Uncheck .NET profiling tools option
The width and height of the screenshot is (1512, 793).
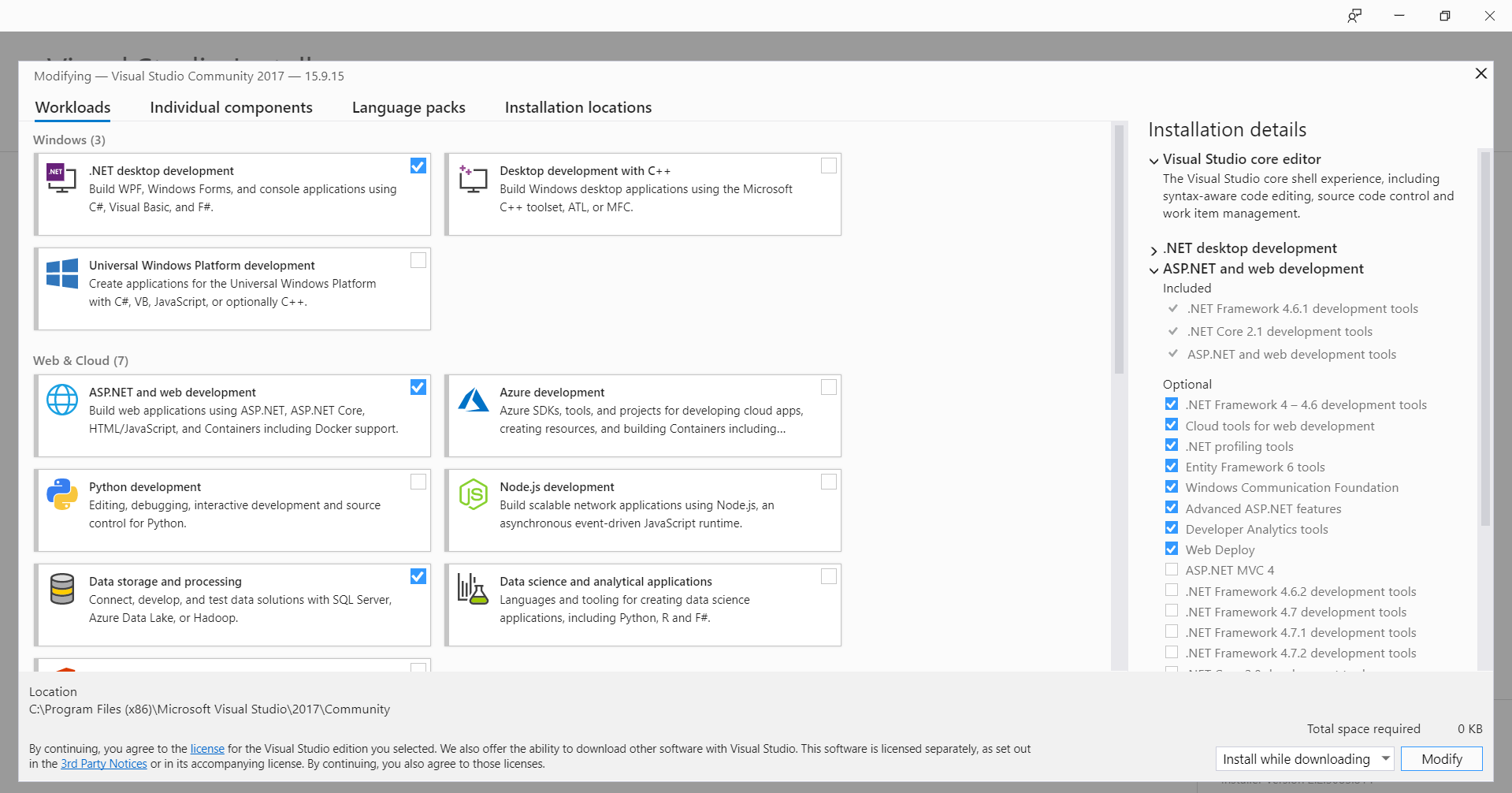1172,445
